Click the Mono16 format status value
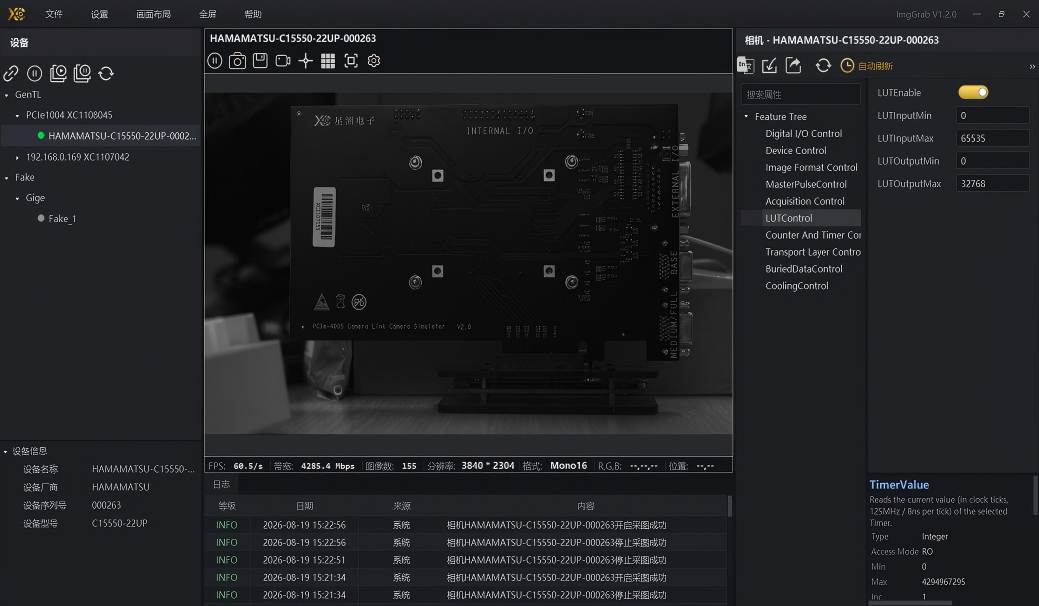This screenshot has width=1039, height=606. (x=569, y=466)
